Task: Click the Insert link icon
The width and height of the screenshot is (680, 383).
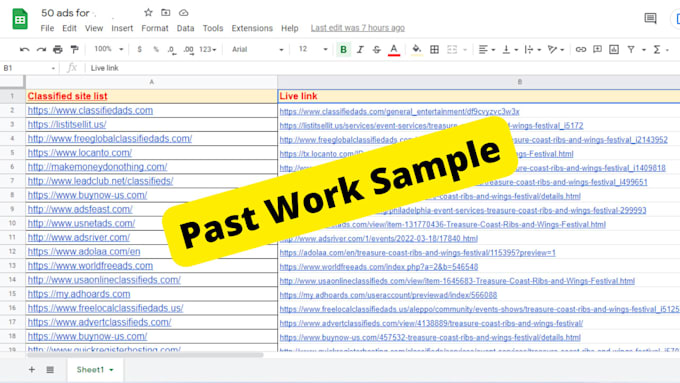Action: click(580, 49)
